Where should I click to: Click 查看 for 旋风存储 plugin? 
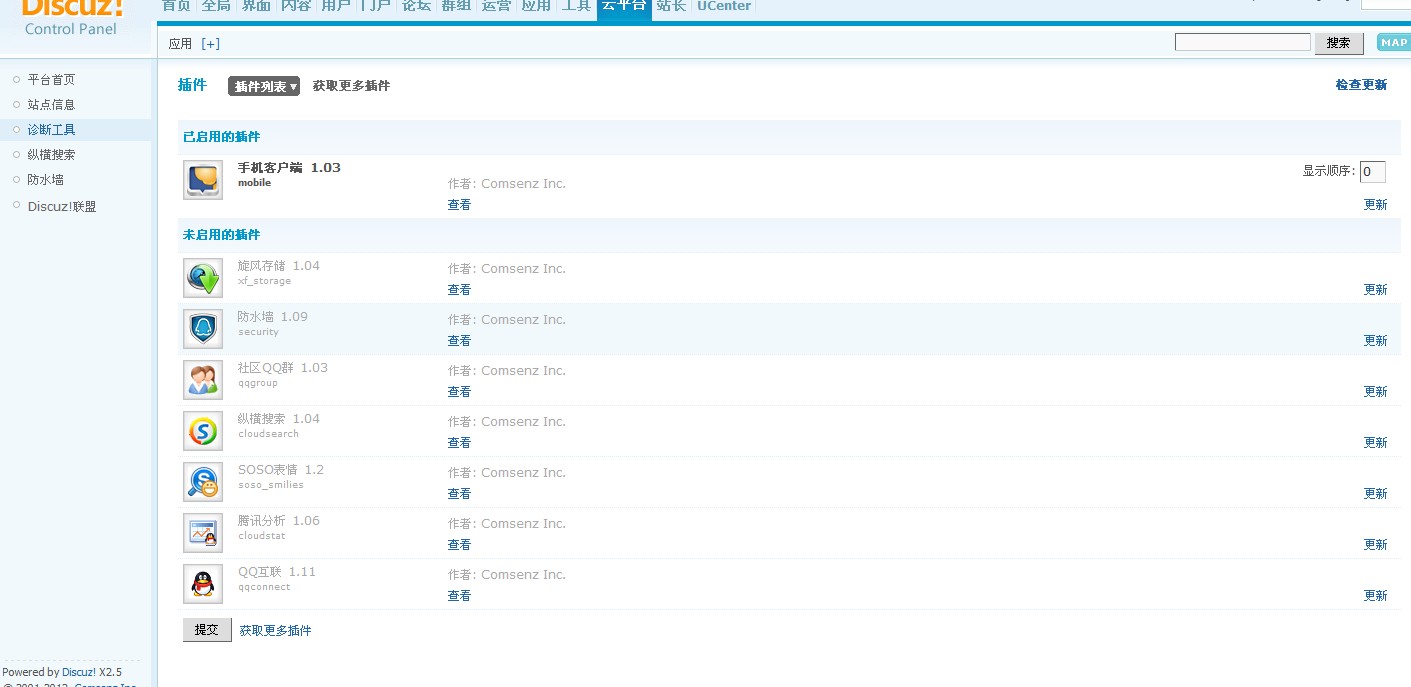pyautogui.click(x=459, y=290)
